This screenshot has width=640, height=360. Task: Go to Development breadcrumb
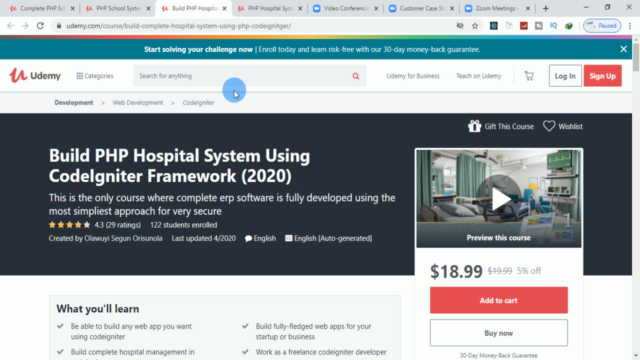pos(74,102)
